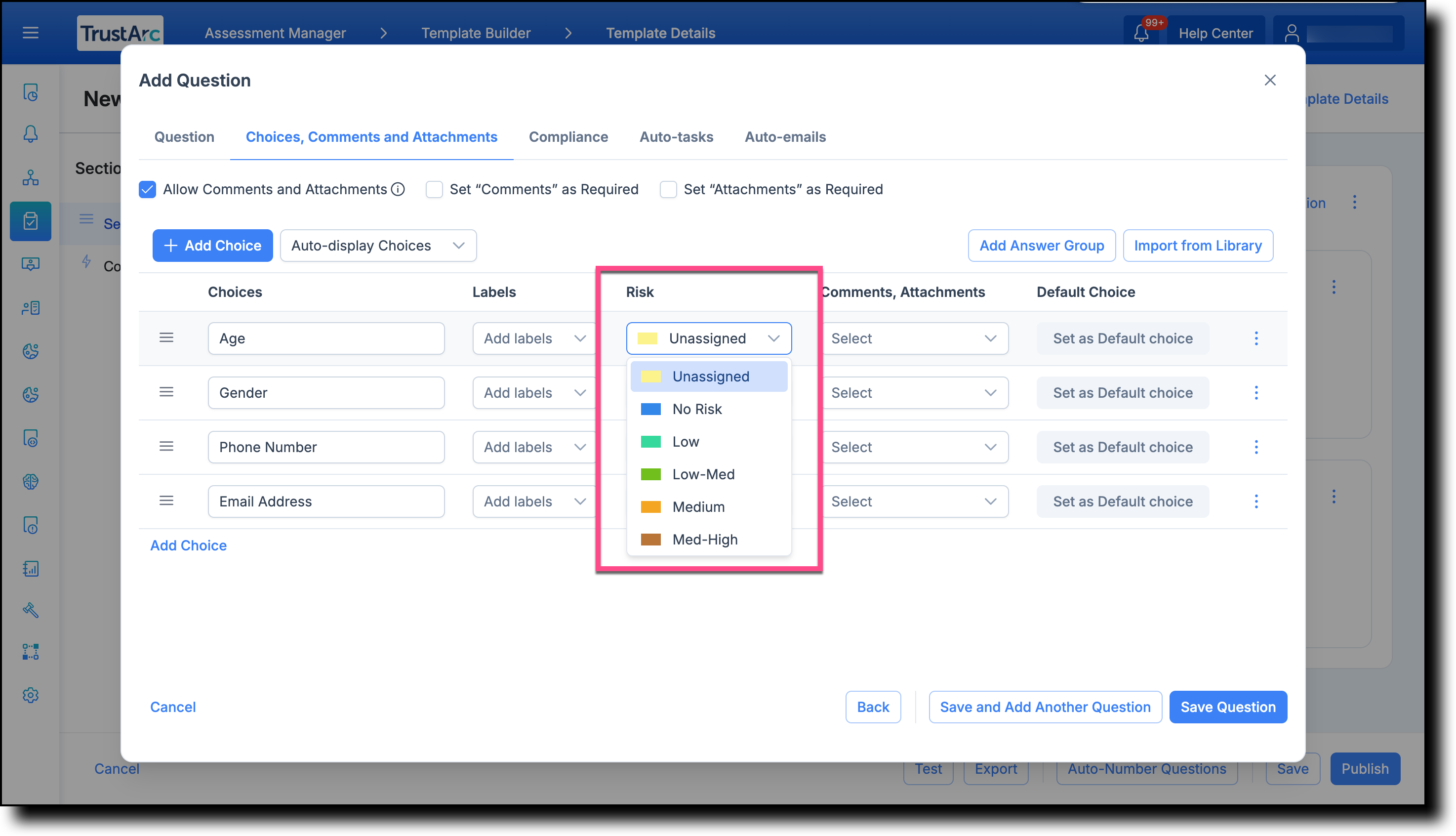This screenshot has height=836, width=1456.
Task: Click Save and Add Another Question
Action: click(1045, 707)
